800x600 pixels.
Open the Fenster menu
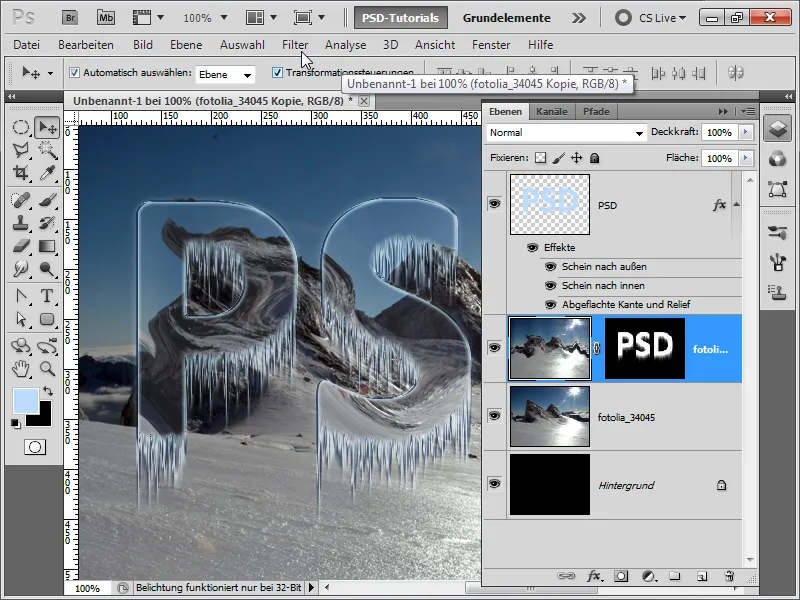pyautogui.click(x=491, y=45)
